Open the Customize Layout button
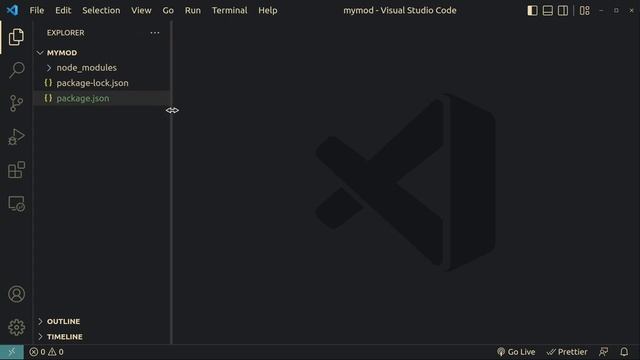 click(584, 10)
